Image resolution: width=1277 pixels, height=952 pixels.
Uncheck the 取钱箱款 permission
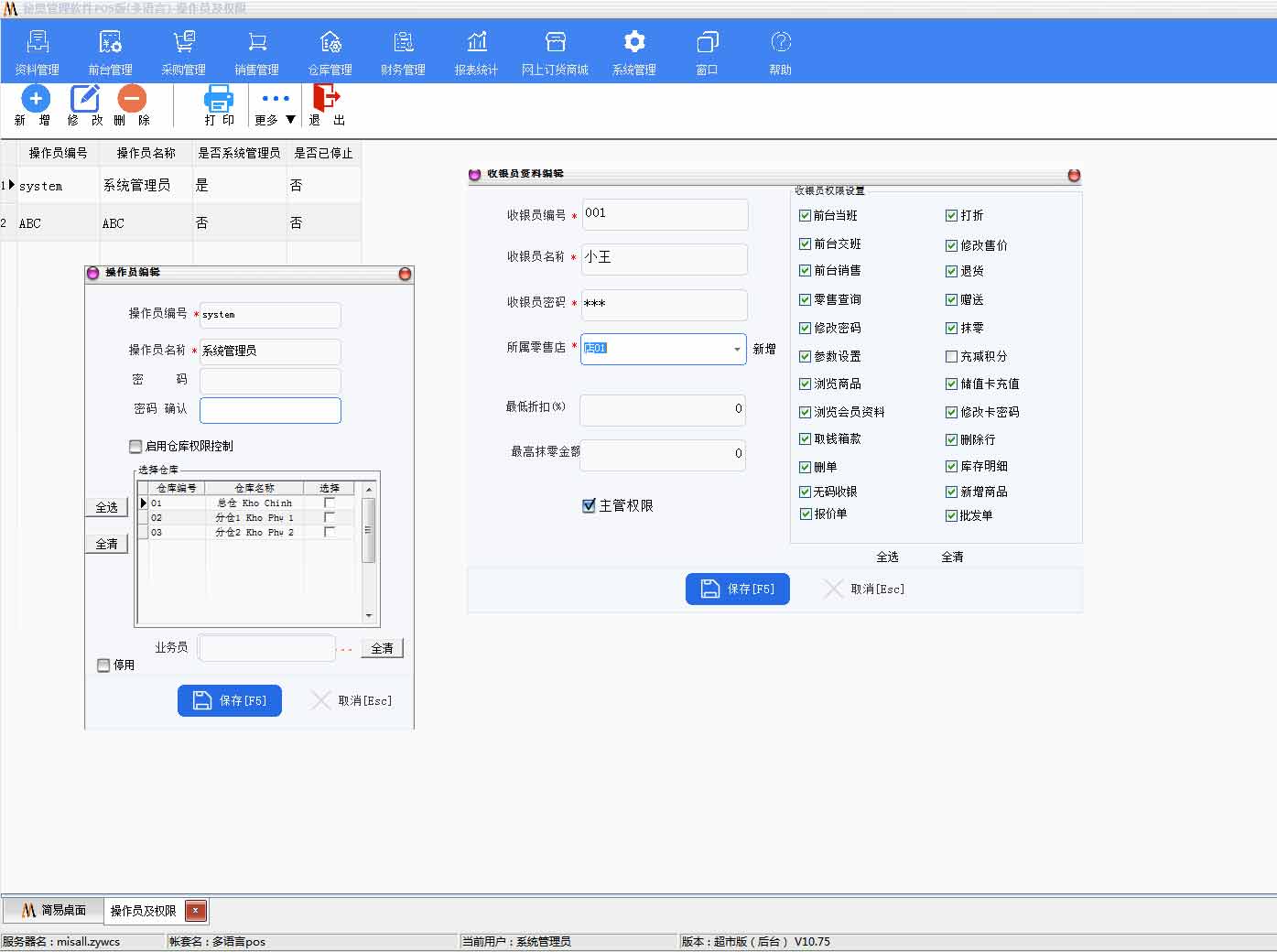pos(806,439)
